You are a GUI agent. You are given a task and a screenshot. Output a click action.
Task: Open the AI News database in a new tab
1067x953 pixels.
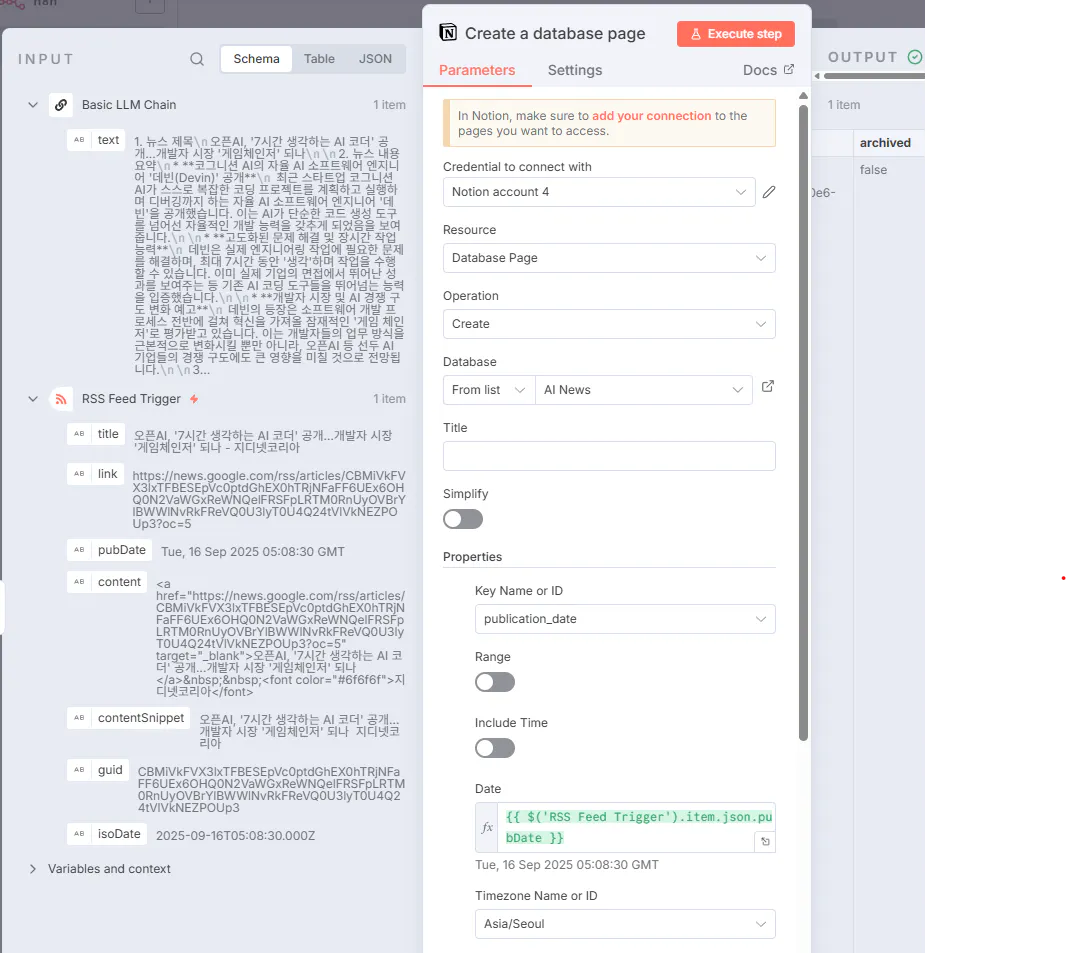pyautogui.click(x=768, y=387)
